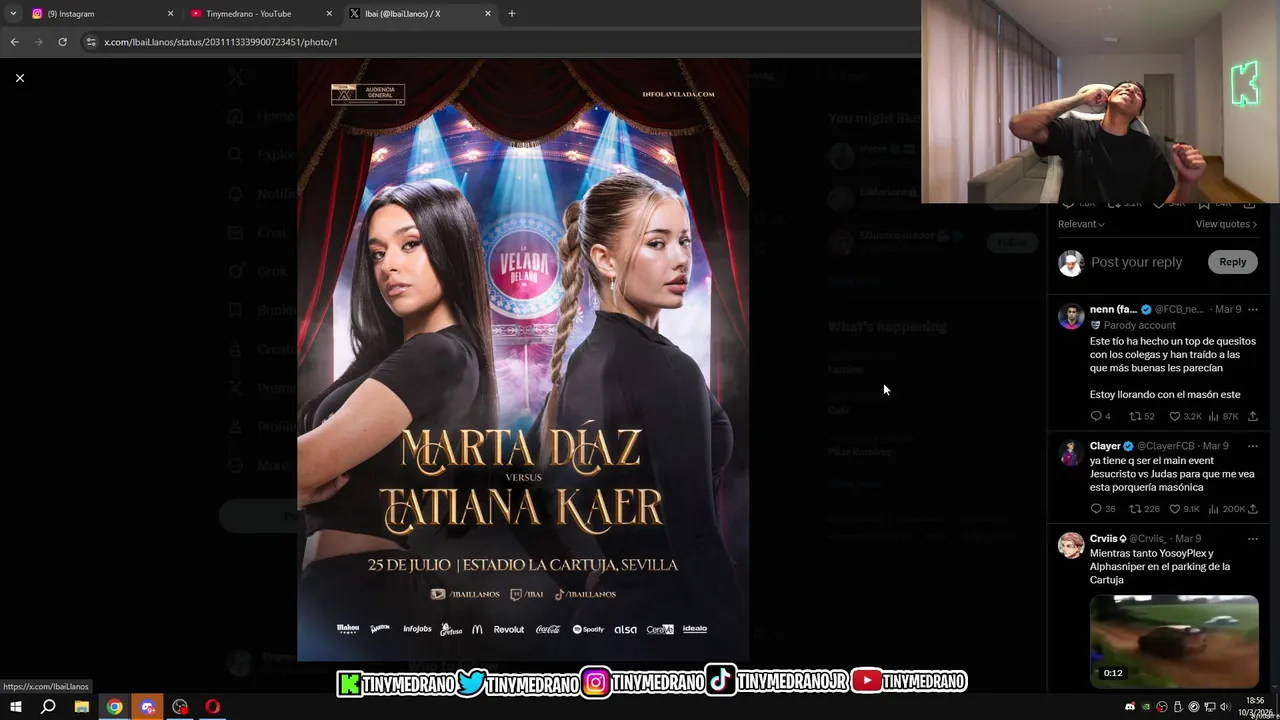Play the 0:12 video in Crviis's reply
The image size is (1280, 720).
[x=1174, y=641]
